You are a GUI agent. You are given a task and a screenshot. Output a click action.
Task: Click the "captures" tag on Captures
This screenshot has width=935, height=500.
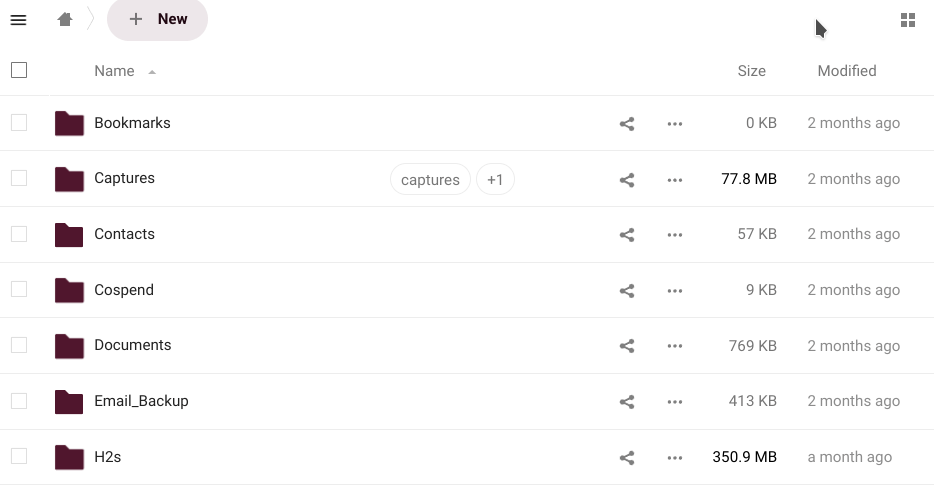(x=430, y=180)
